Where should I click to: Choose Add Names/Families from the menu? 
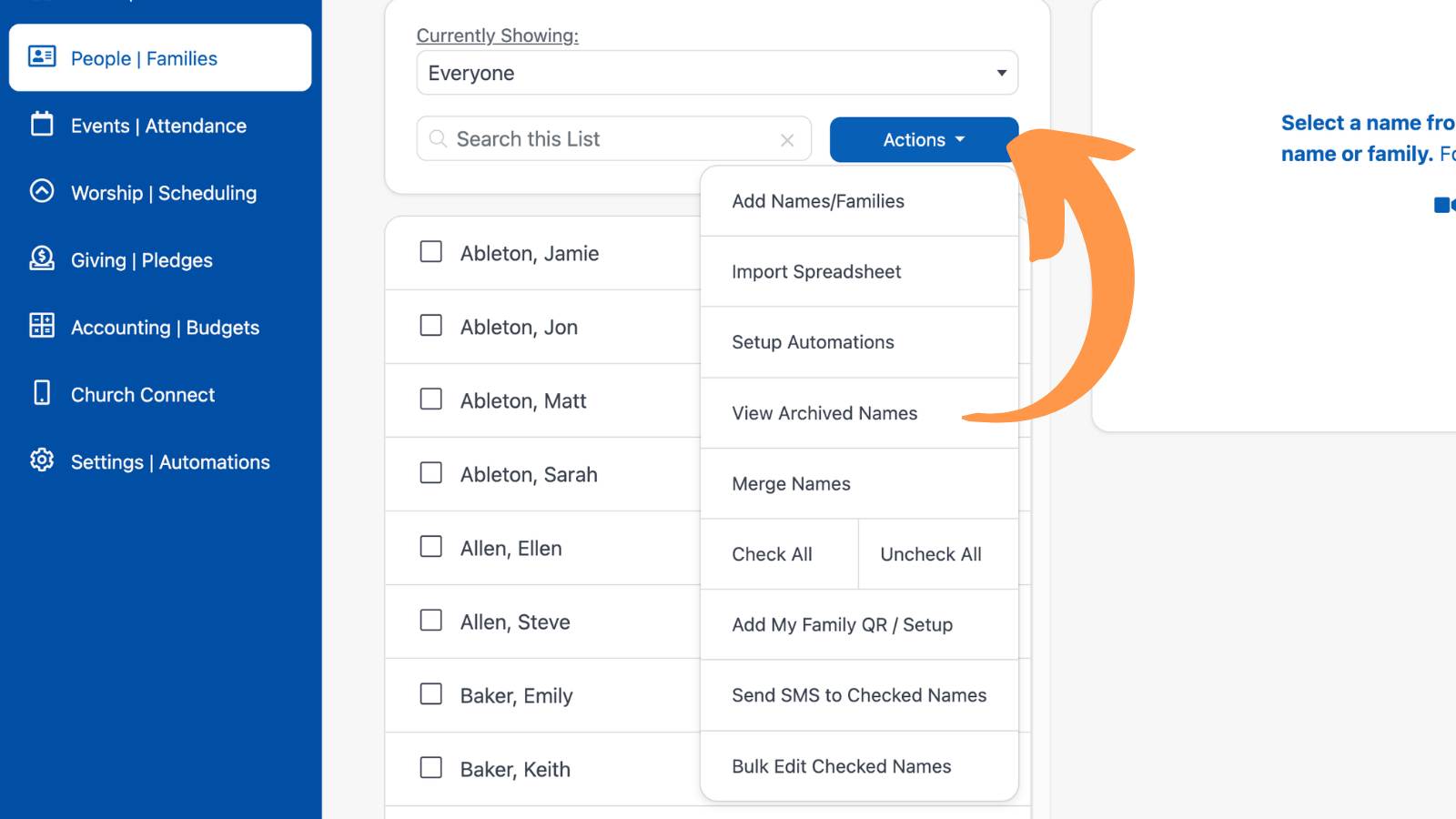[x=859, y=201]
